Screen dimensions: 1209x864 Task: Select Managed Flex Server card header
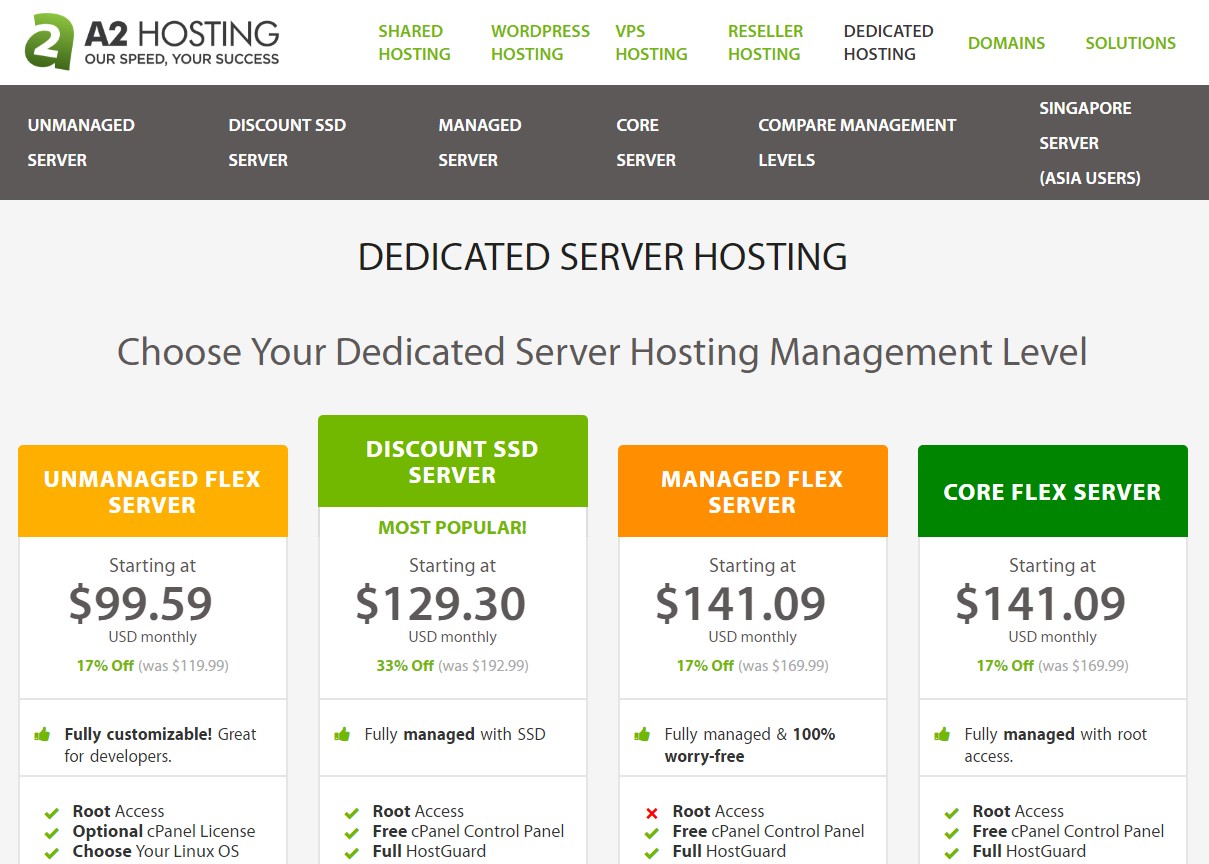point(753,491)
